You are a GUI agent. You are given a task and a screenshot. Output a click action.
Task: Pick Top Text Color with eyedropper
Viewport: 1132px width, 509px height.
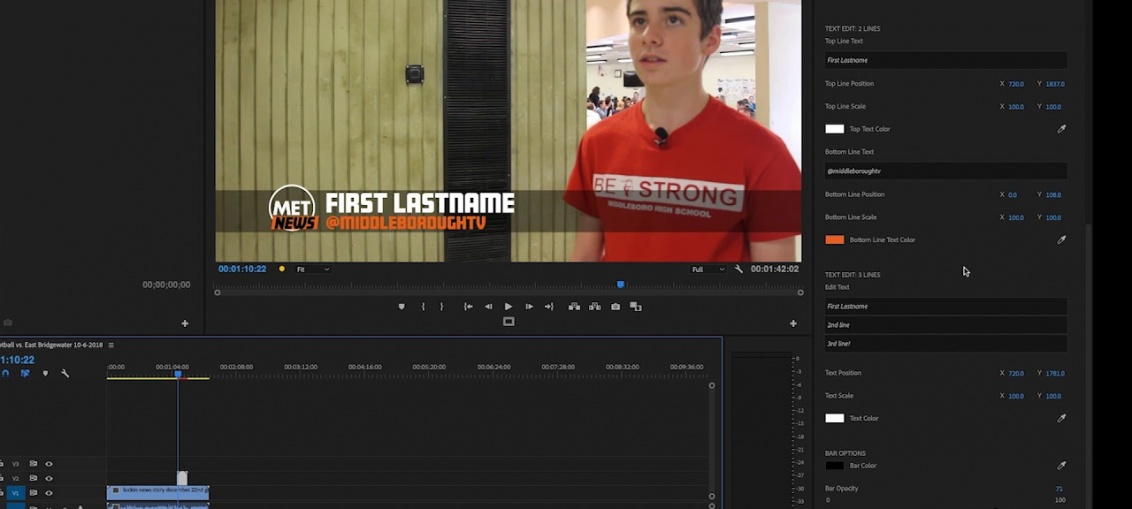point(1061,129)
